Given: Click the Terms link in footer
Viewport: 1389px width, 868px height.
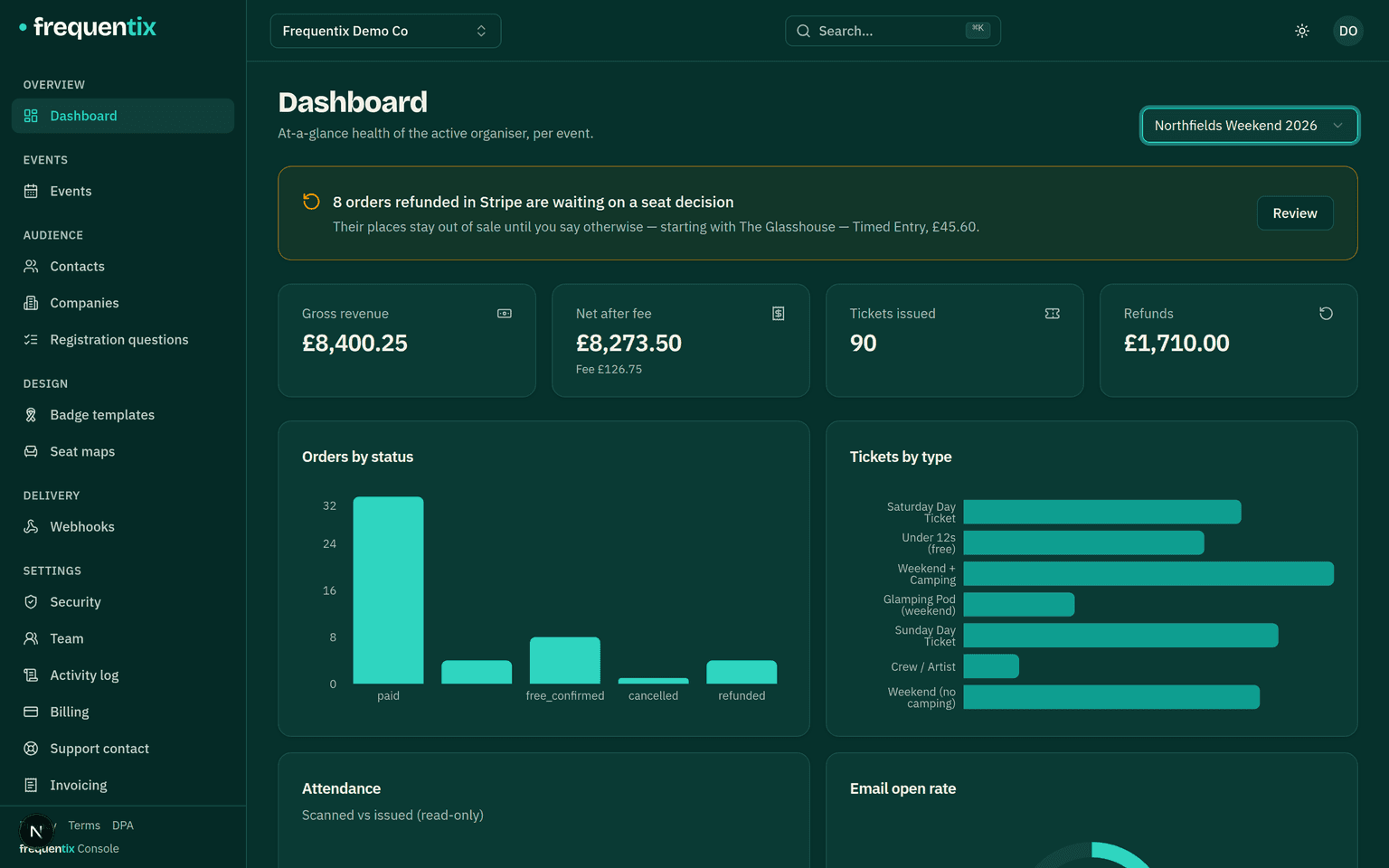Looking at the screenshot, I should pyautogui.click(x=84, y=826).
